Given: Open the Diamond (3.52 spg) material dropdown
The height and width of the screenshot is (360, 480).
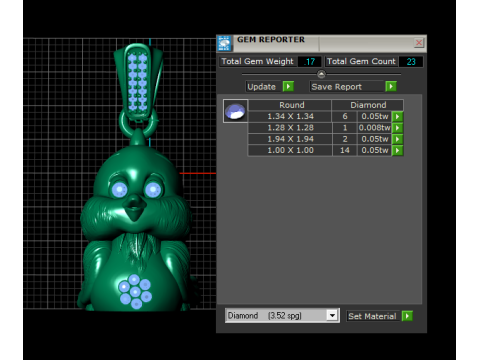Looking at the screenshot, I should coord(332,315).
